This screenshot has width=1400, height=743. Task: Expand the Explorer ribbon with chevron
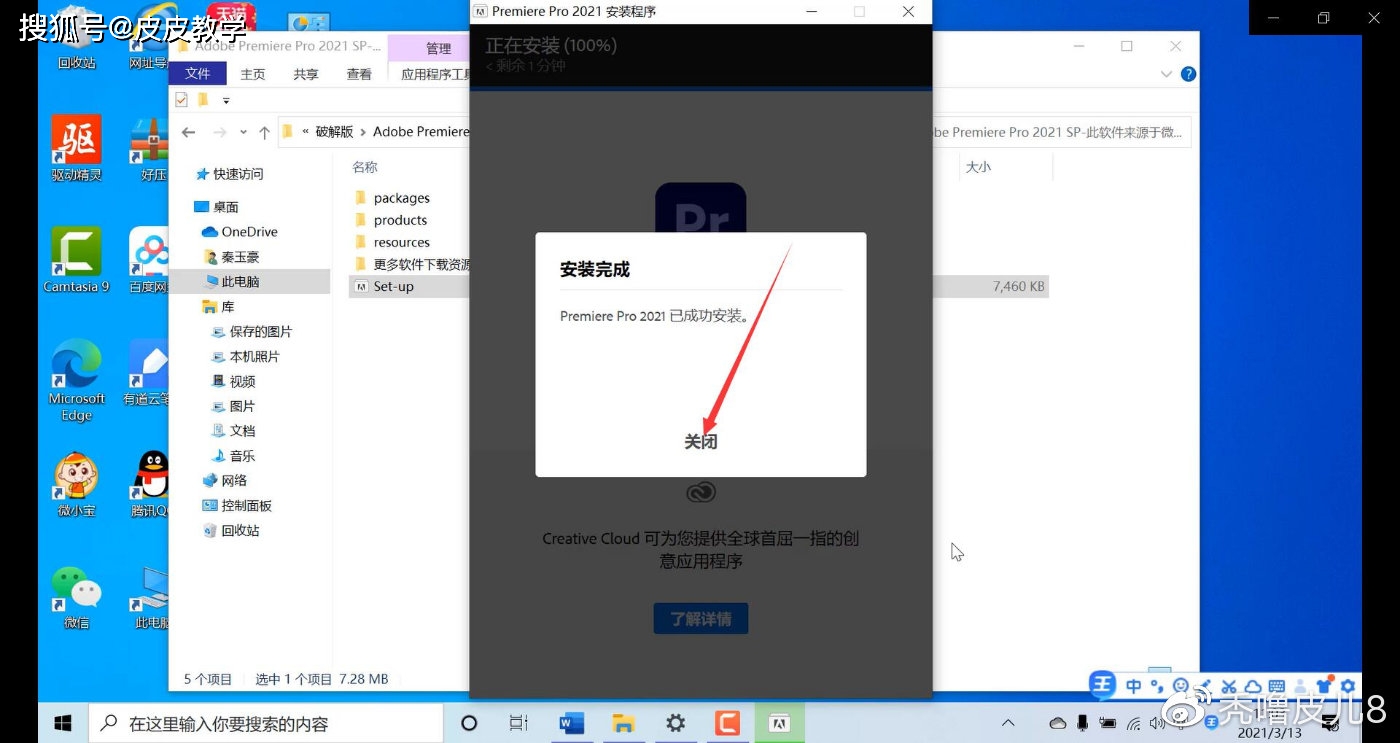1166,74
